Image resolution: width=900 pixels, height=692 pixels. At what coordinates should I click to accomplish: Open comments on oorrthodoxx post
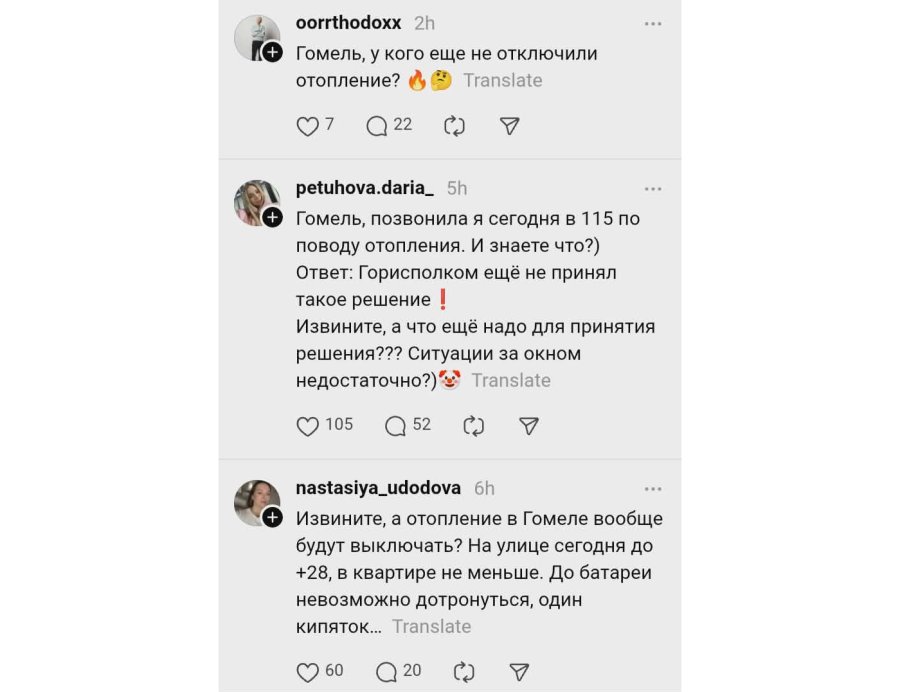point(377,126)
